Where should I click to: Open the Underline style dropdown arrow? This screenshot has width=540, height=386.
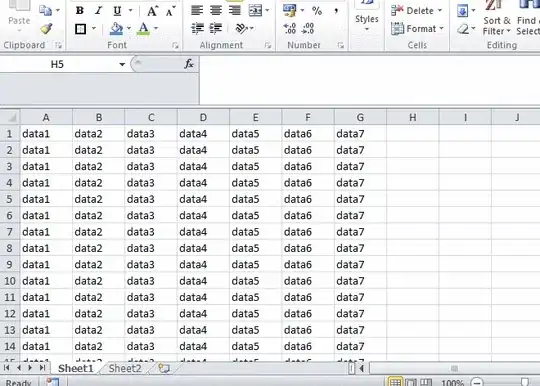131,11
